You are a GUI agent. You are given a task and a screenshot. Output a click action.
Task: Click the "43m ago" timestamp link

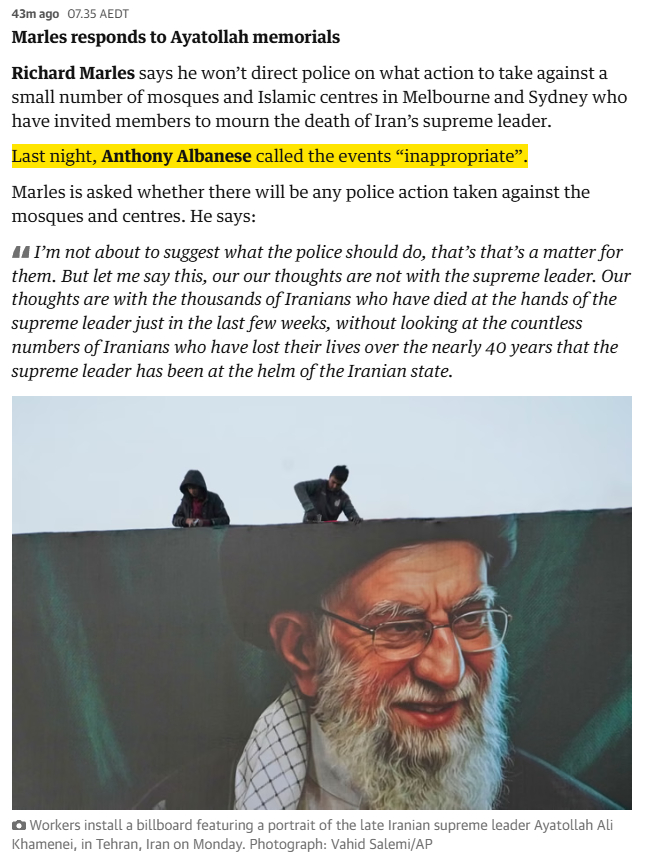35,14
